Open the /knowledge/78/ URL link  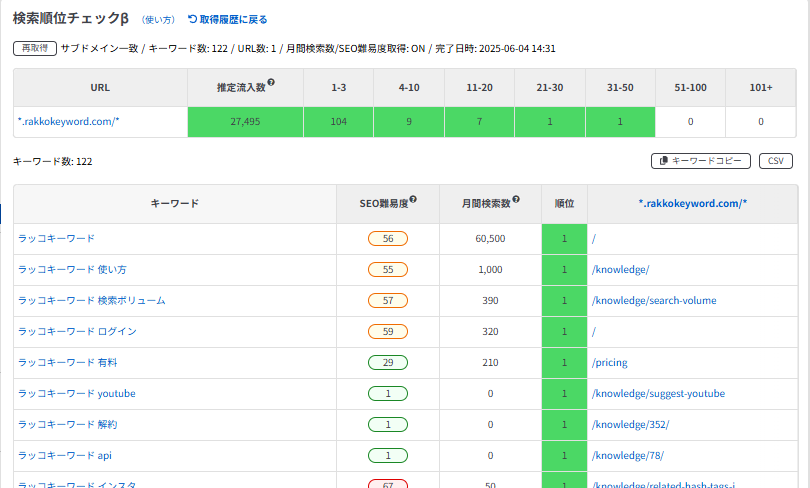[628, 455]
